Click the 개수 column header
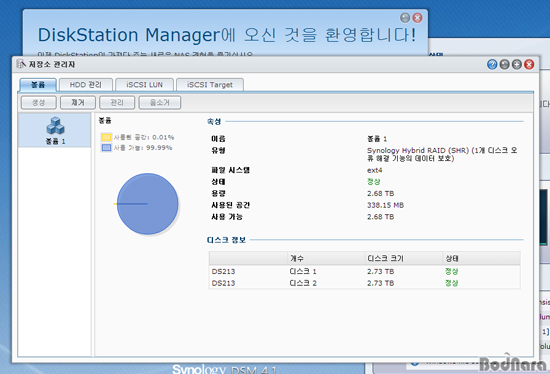550x374 pixels. (326, 259)
